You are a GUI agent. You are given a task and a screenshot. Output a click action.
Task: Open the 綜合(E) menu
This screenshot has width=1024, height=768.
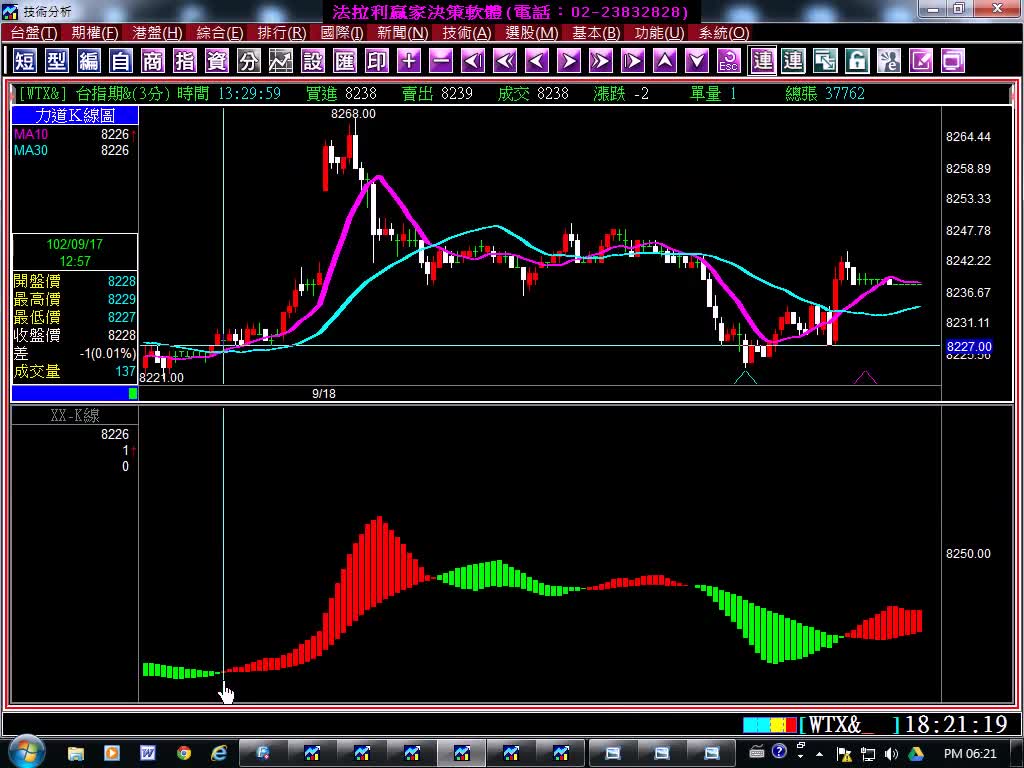pyautogui.click(x=220, y=33)
